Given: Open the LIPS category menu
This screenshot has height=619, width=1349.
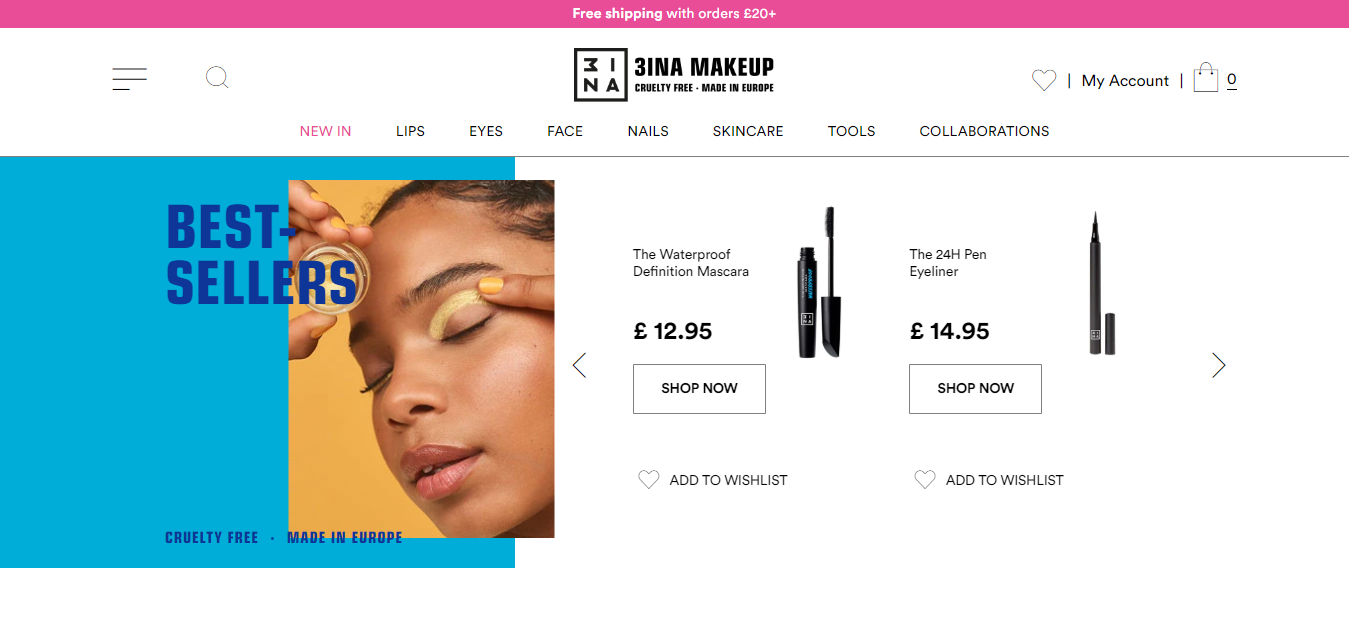Looking at the screenshot, I should [410, 131].
